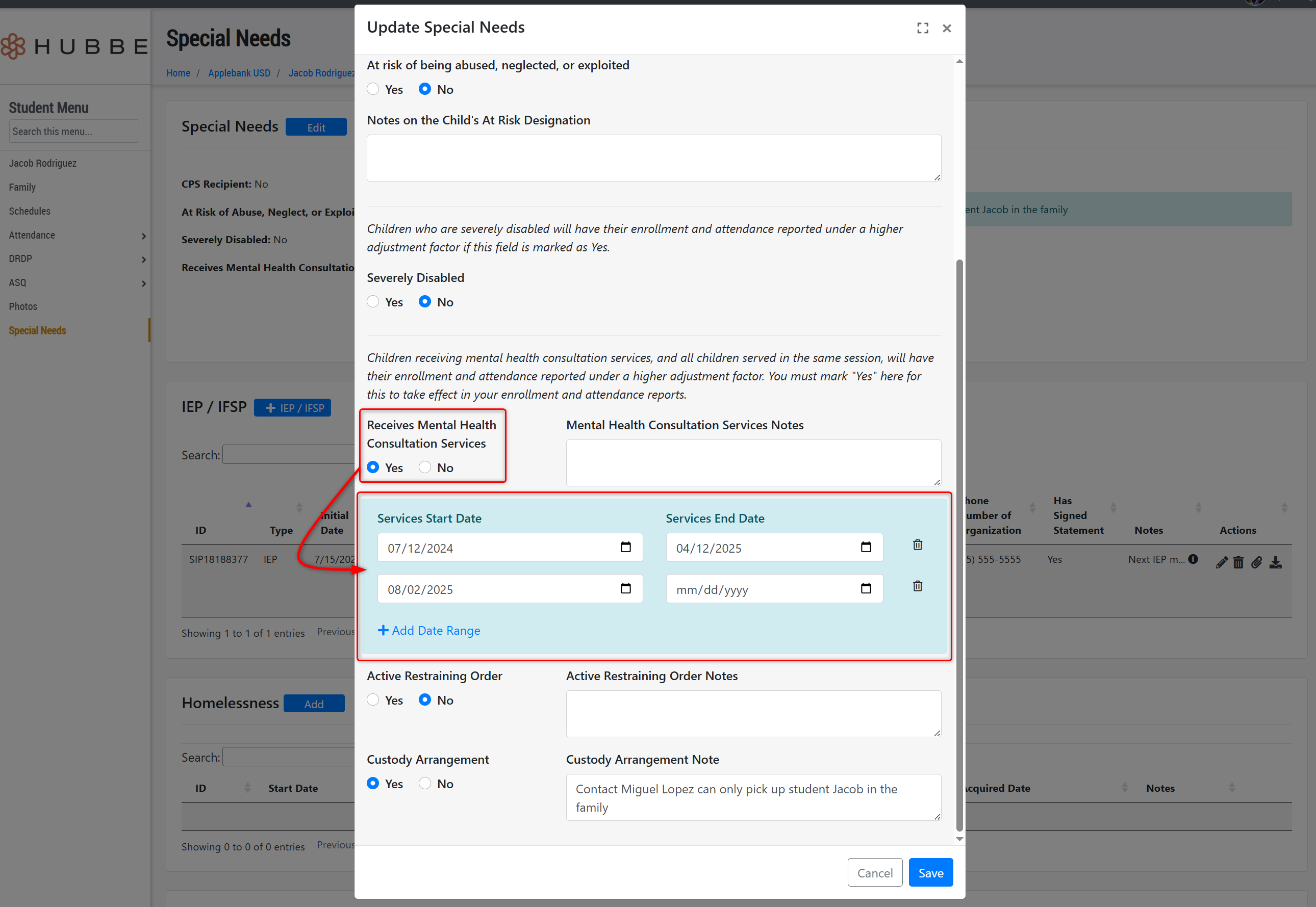The height and width of the screenshot is (907, 1316).
Task: Delete the second date range row
Action: pos(917,586)
